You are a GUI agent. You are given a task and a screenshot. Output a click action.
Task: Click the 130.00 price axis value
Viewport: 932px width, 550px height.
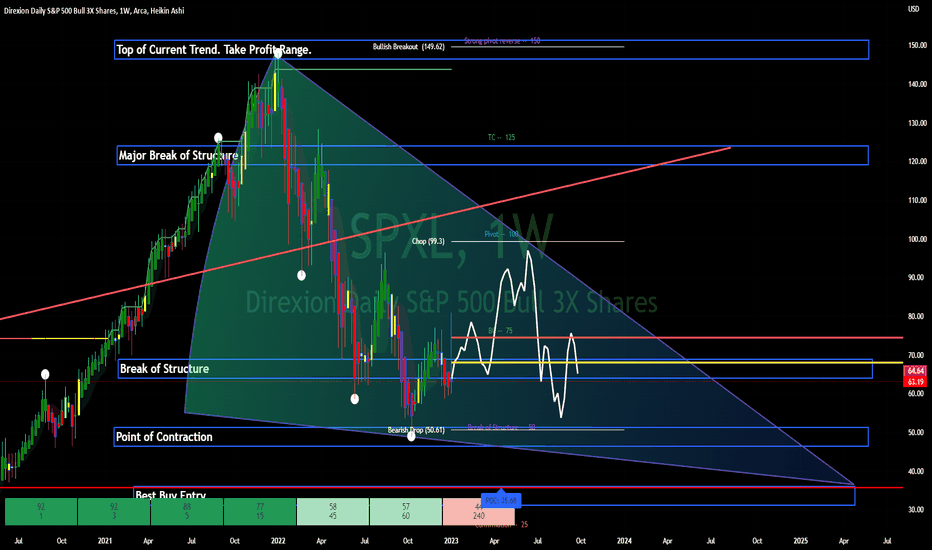[x=917, y=123]
